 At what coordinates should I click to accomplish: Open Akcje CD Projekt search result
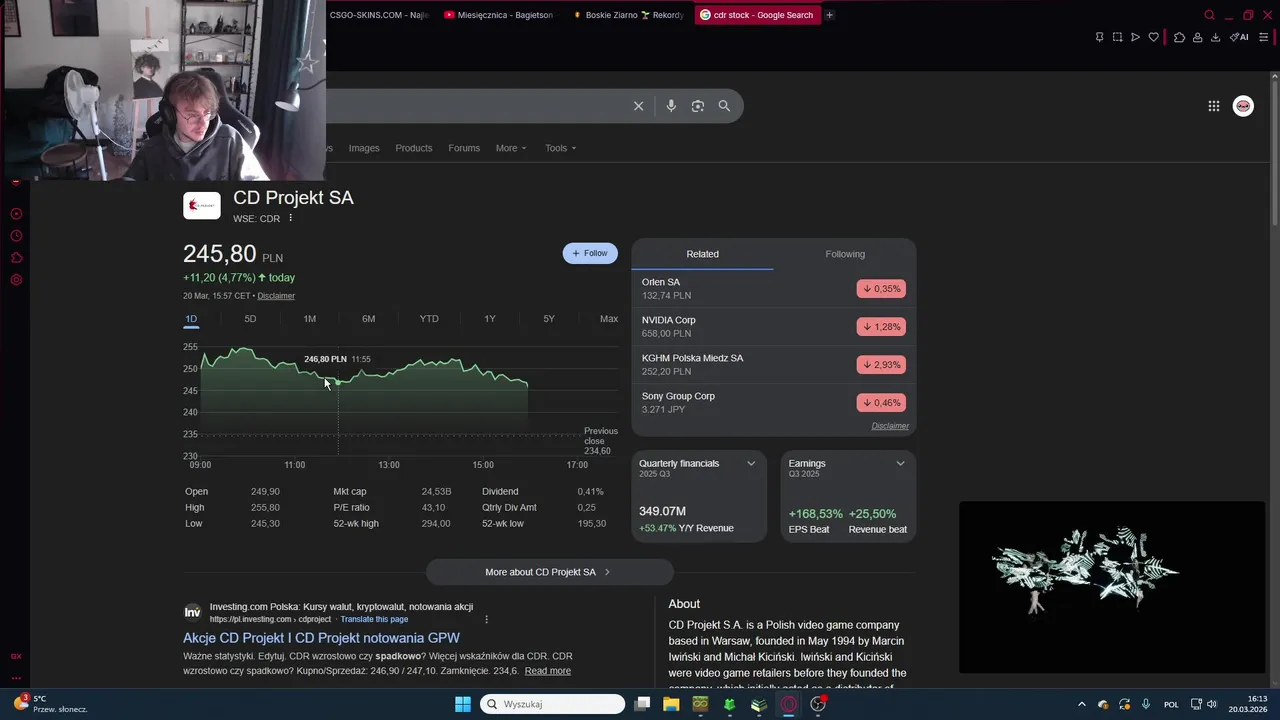coord(321,638)
